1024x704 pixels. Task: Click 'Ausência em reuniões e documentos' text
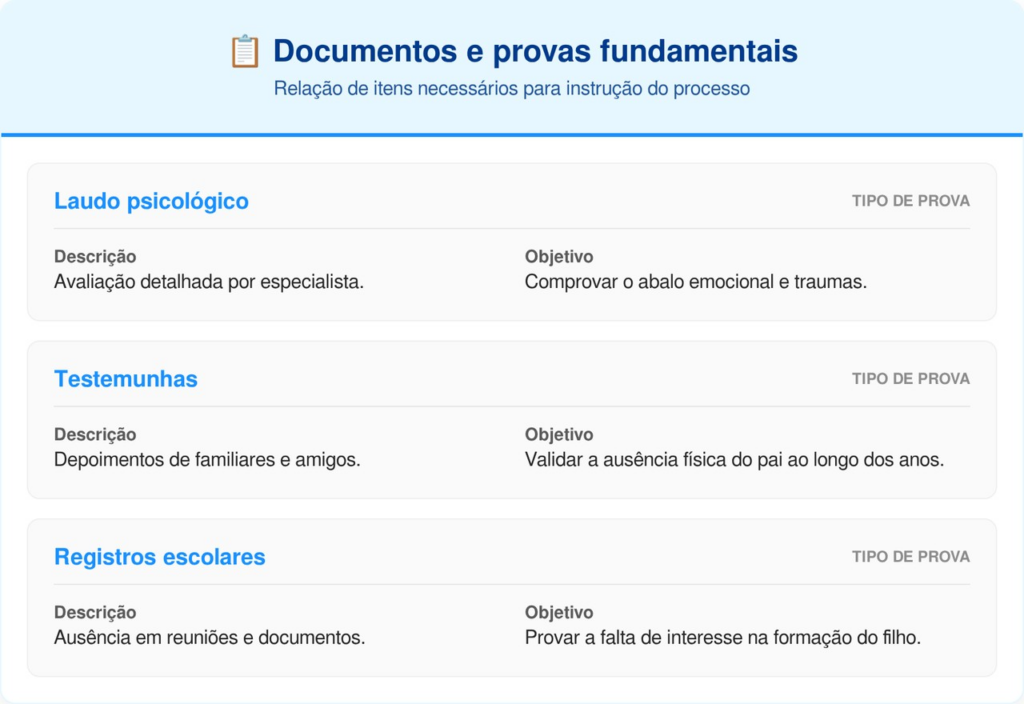209,638
